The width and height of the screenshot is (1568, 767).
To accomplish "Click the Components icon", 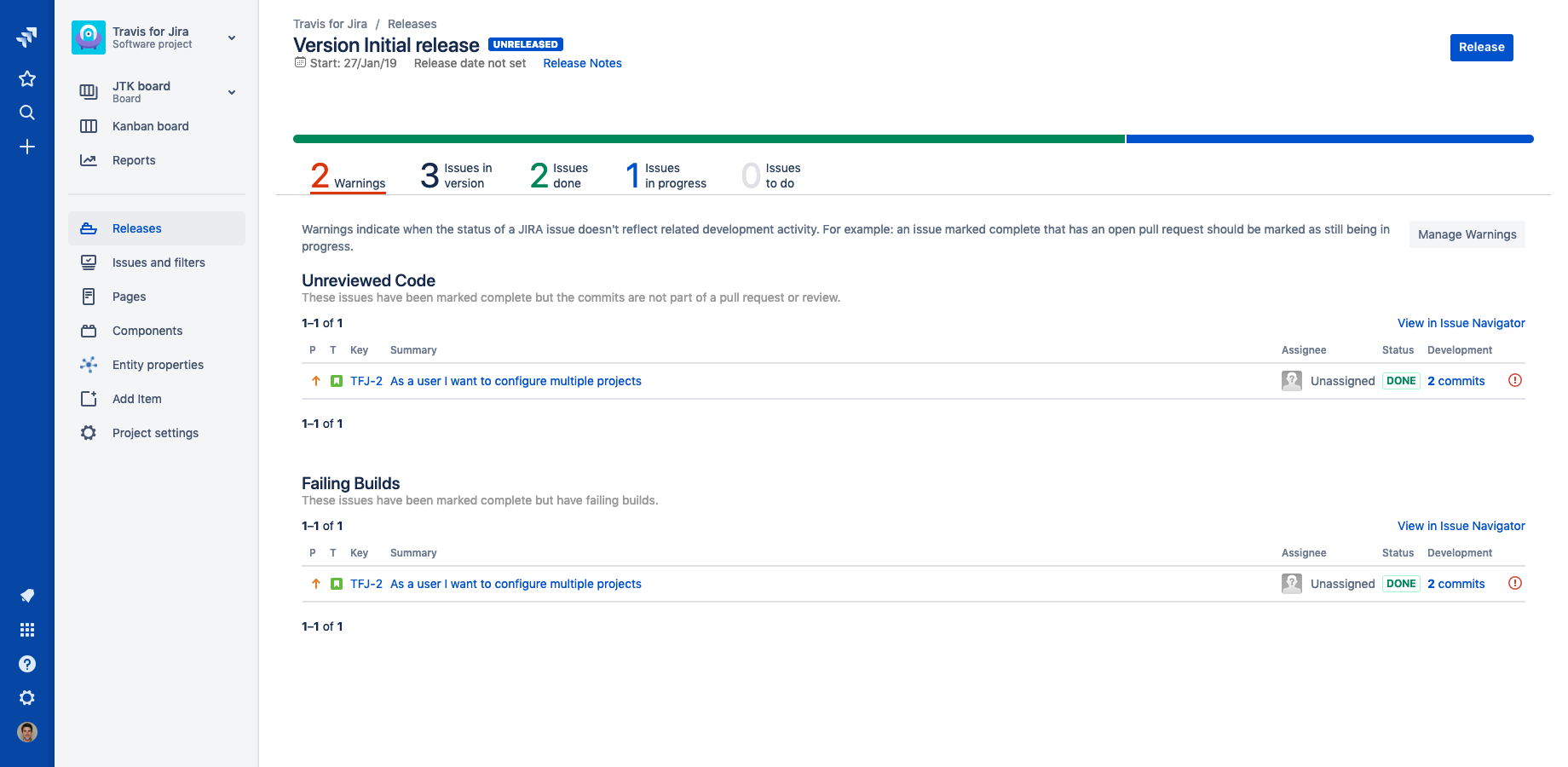I will [x=89, y=331].
